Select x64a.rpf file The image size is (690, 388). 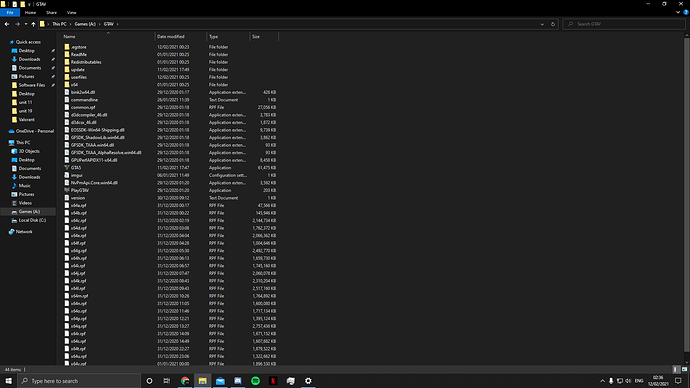79,205
